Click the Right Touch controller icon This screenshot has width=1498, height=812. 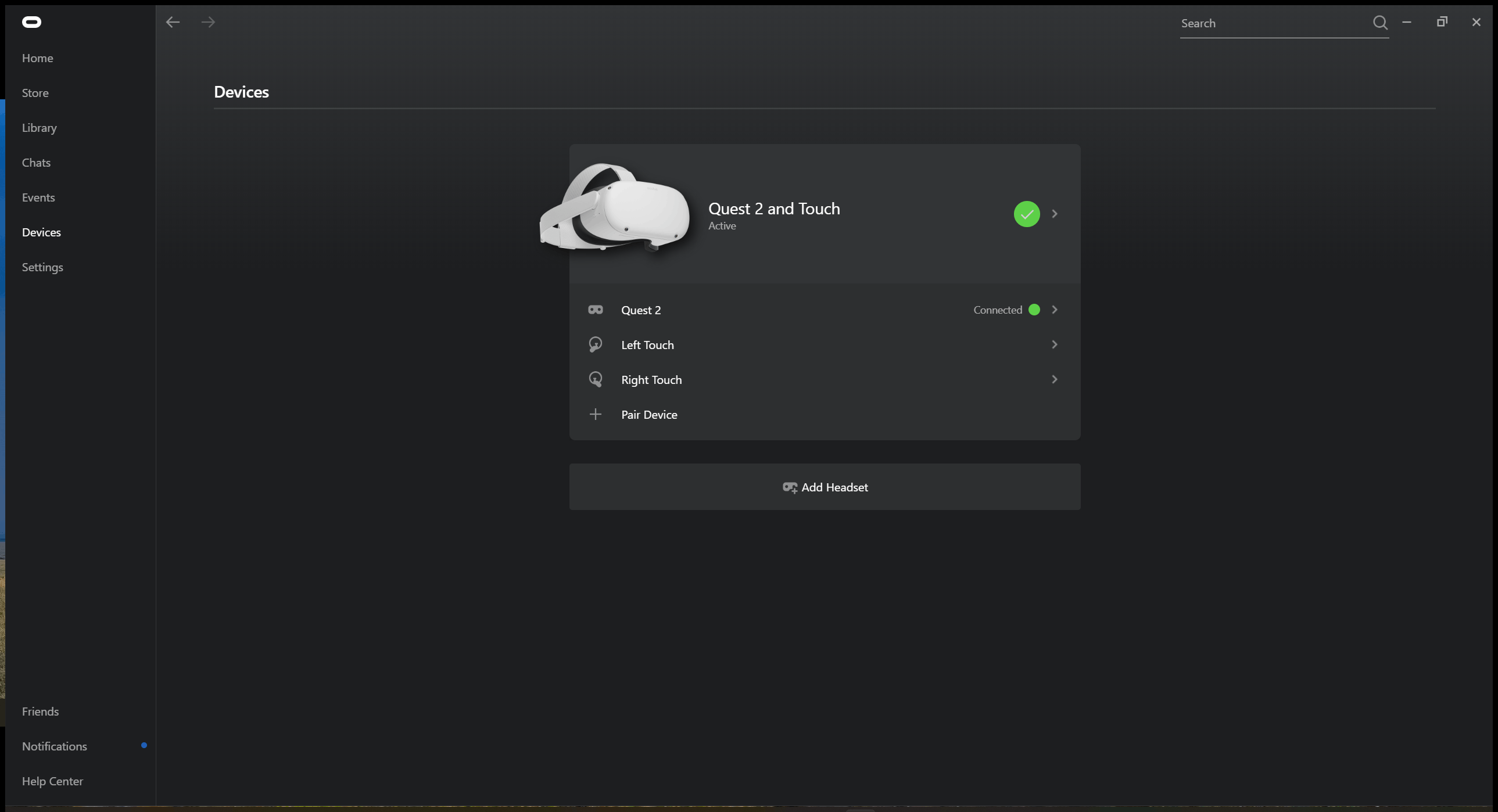595,379
